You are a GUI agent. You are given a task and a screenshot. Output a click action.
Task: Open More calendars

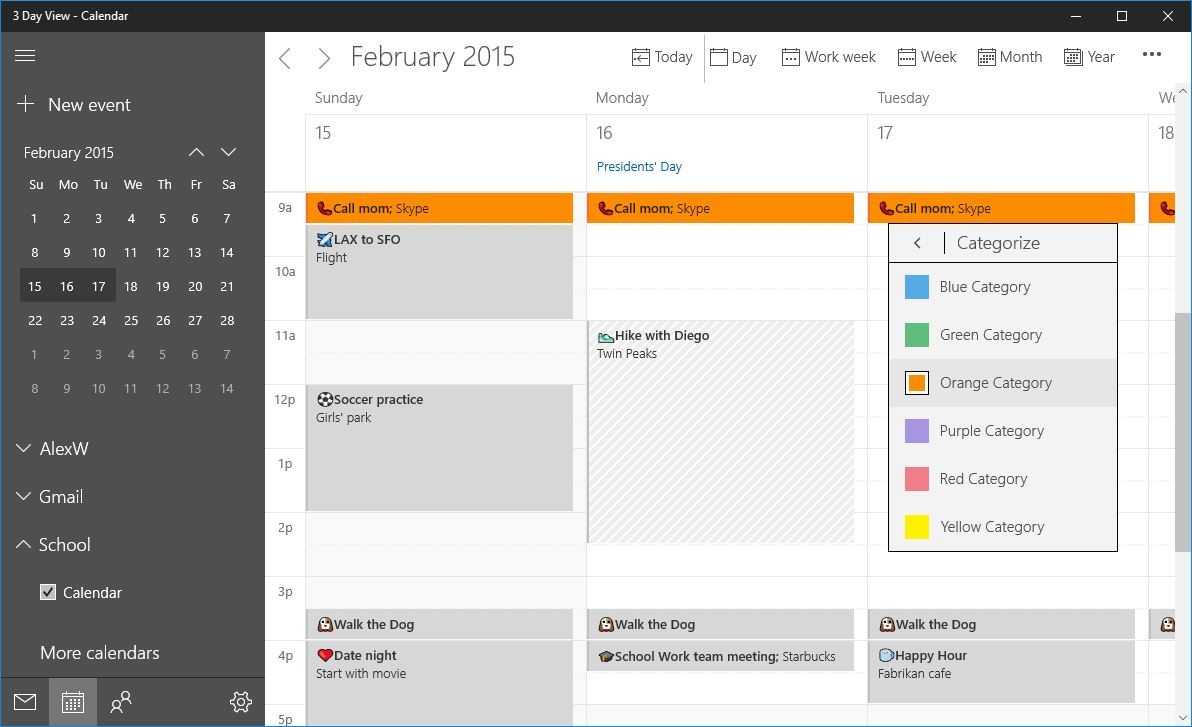pos(100,652)
